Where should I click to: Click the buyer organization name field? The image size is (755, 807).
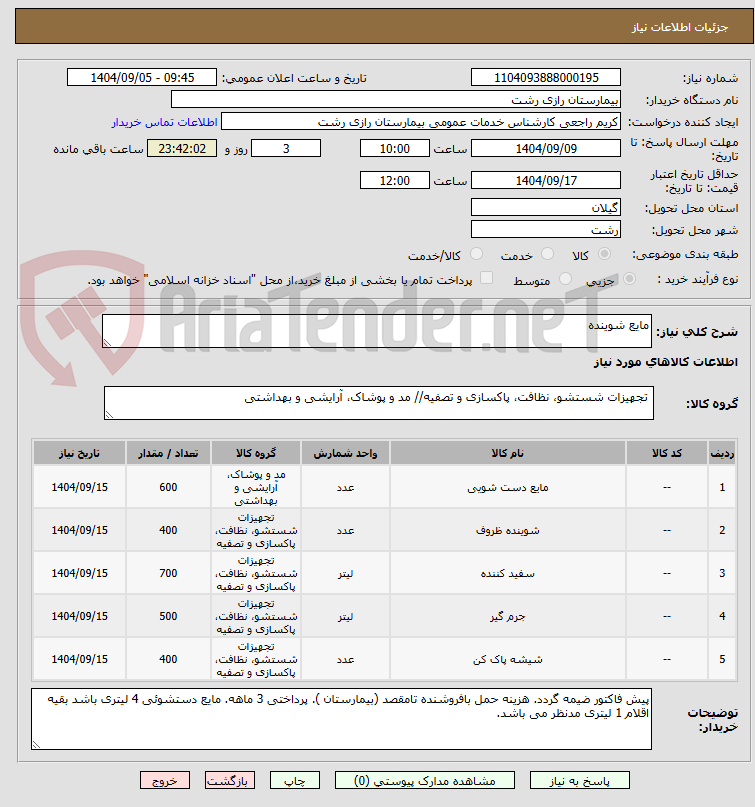(x=396, y=100)
